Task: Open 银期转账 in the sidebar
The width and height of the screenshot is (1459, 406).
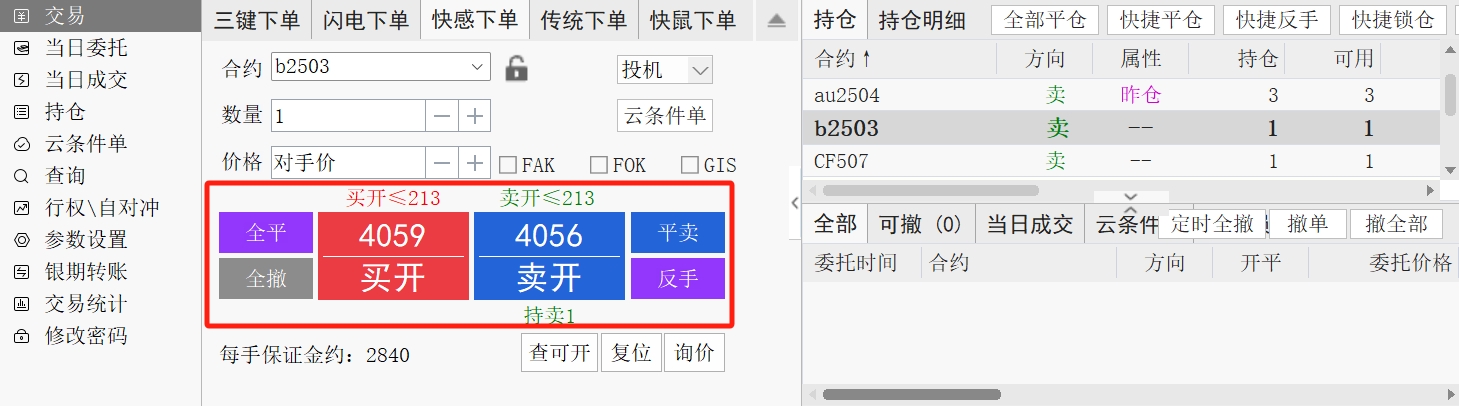Action: tap(86, 272)
